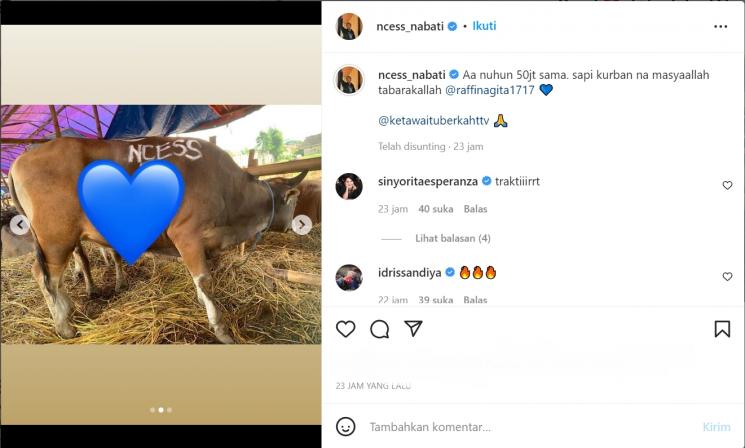The height and width of the screenshot is (448, 745).
Task: Open the three-dot more options menu
Action: 720,27
